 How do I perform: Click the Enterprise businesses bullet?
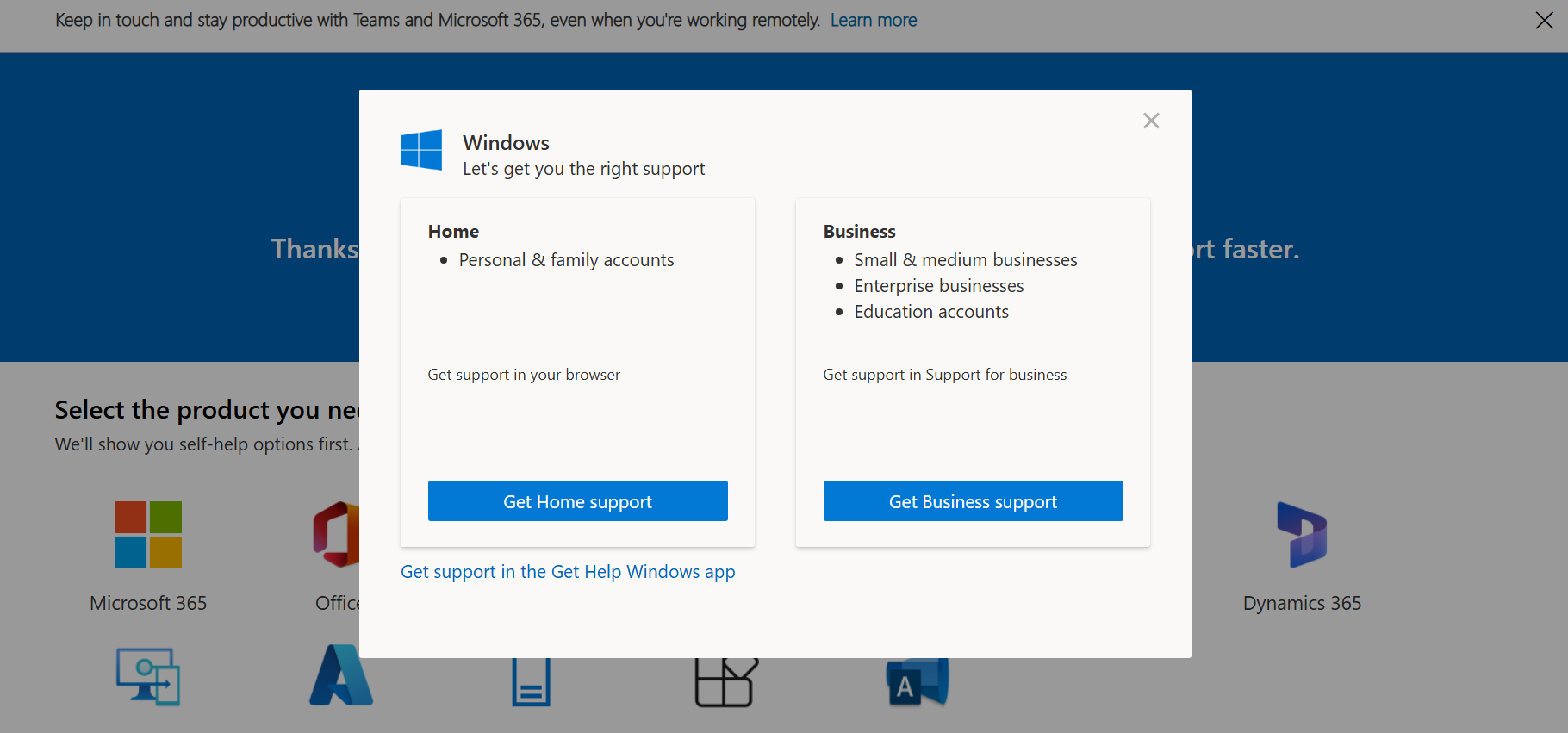pos(939,286)
